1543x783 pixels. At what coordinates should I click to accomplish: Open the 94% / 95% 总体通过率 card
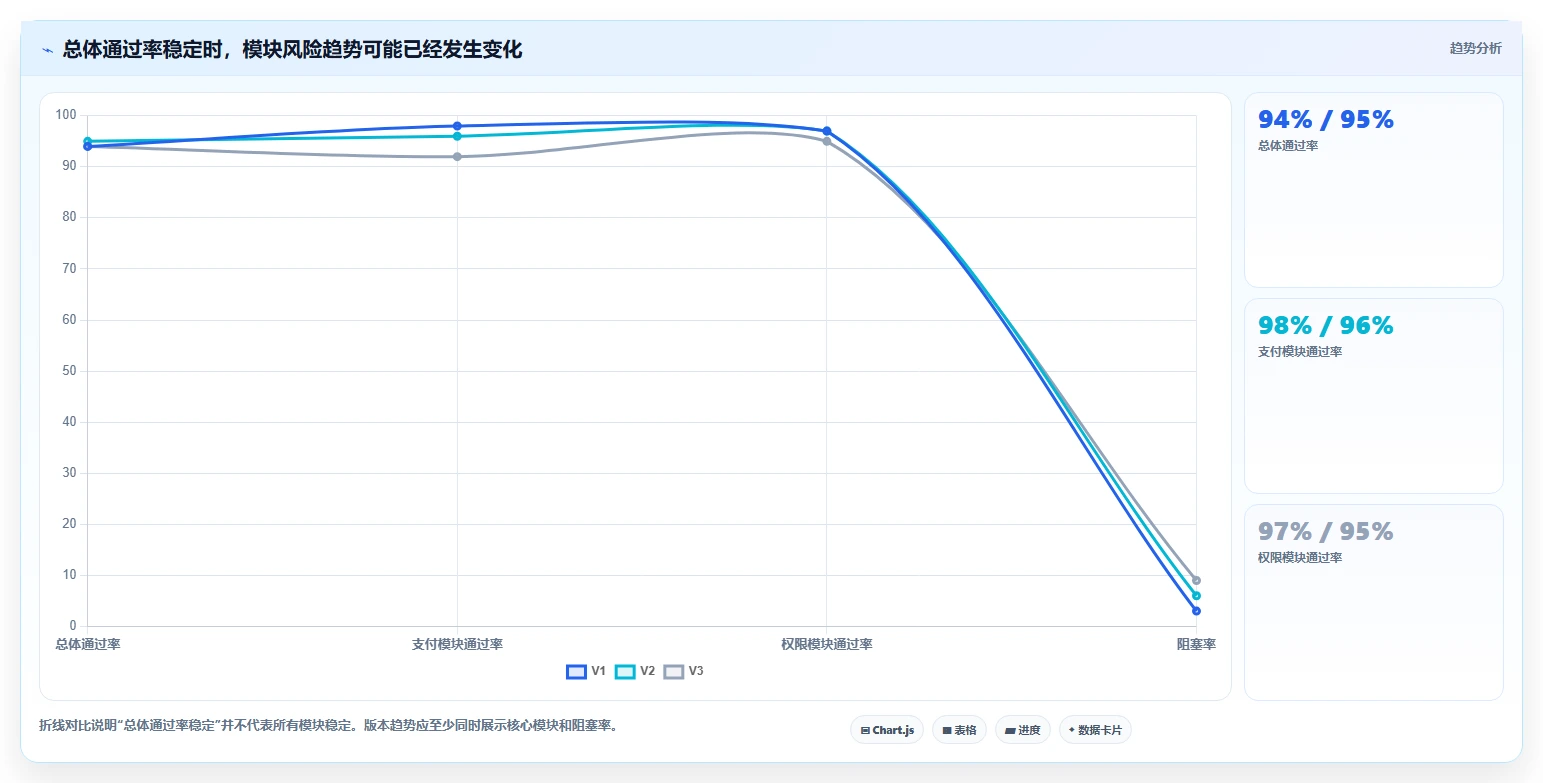click(1373, 190)
